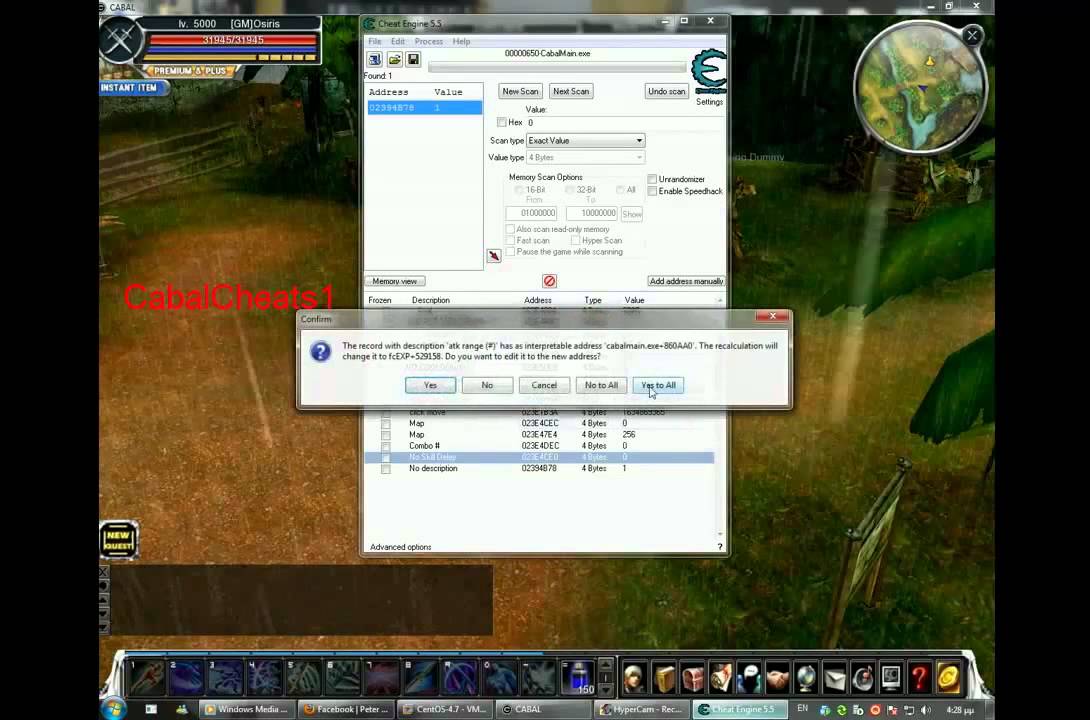Click the monitor options icon in game bar
This screenshot has height=720, width=1090.
tap(891, 677)
